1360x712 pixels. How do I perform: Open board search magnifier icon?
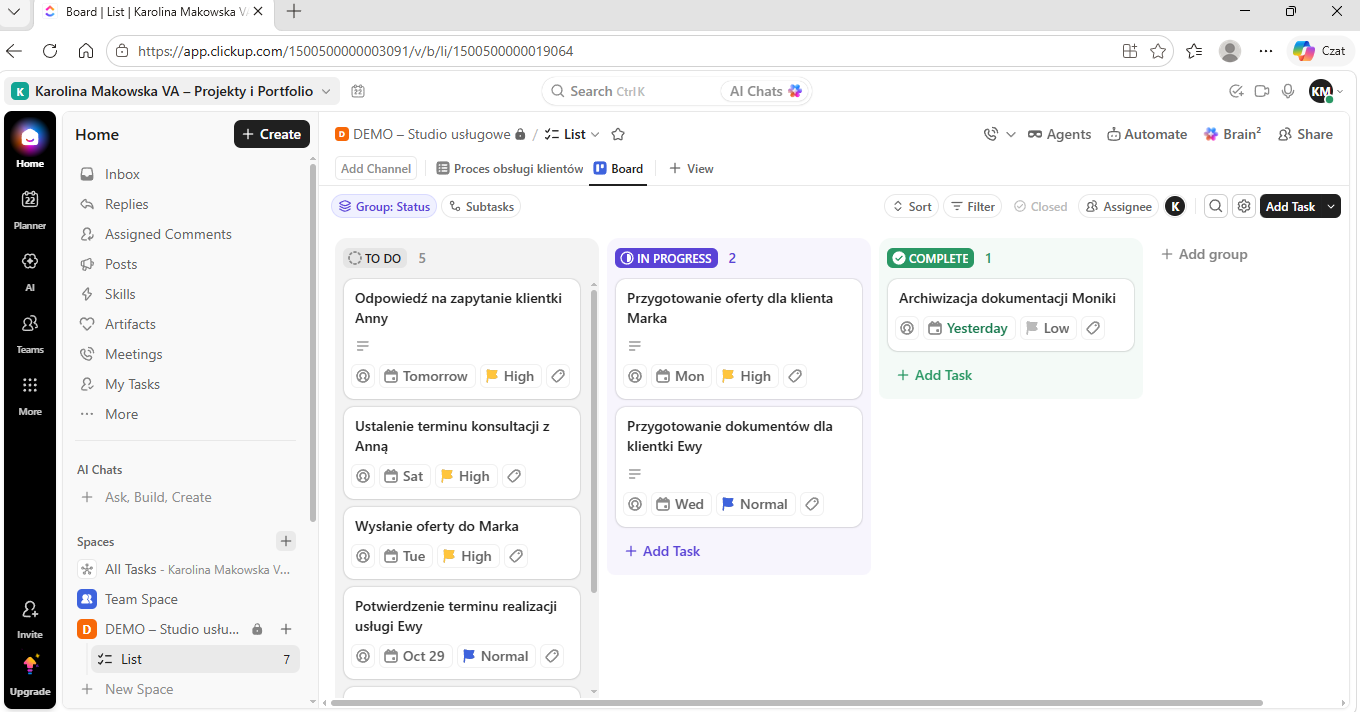point(1216,207)
